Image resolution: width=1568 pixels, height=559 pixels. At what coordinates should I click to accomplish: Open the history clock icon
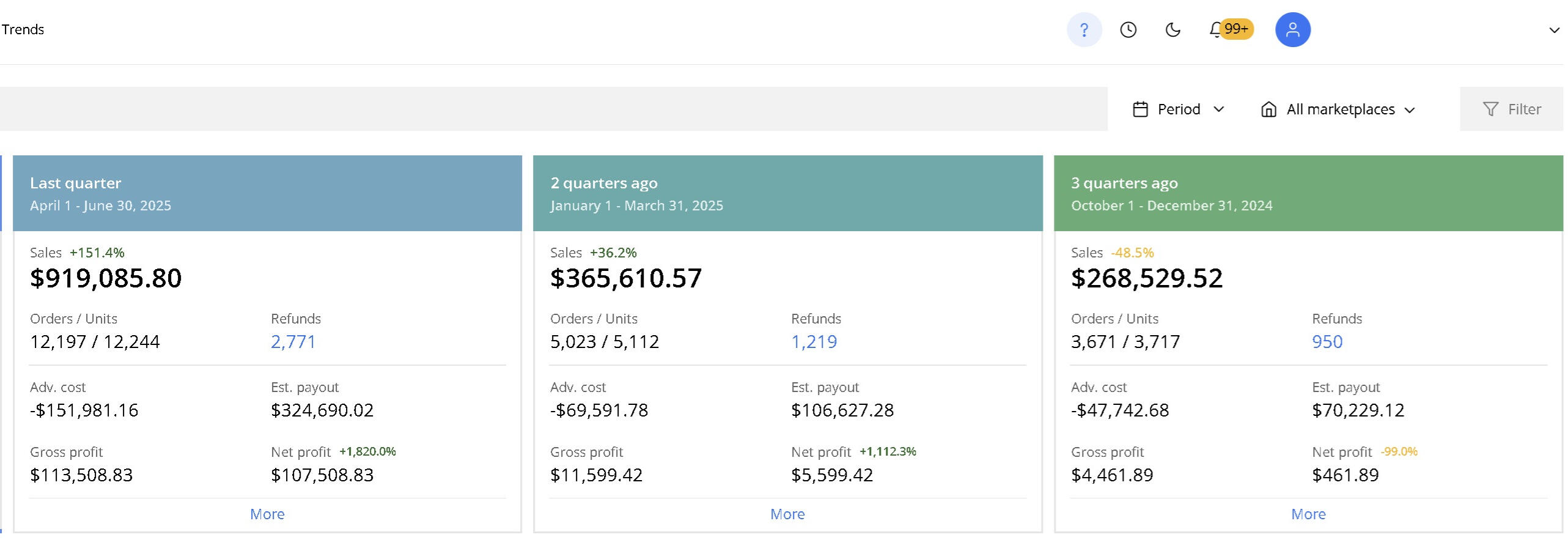1128,30
